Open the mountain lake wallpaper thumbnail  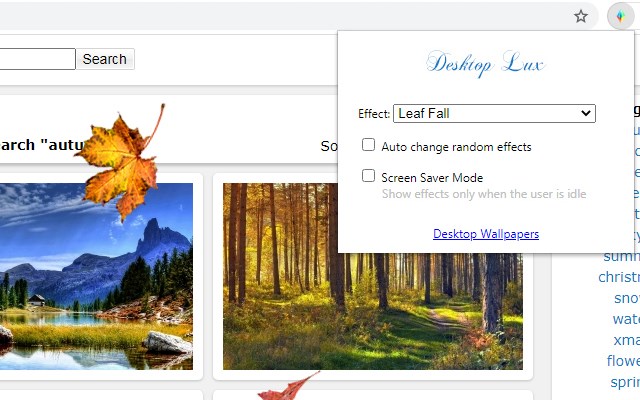(x=96, y=276)
